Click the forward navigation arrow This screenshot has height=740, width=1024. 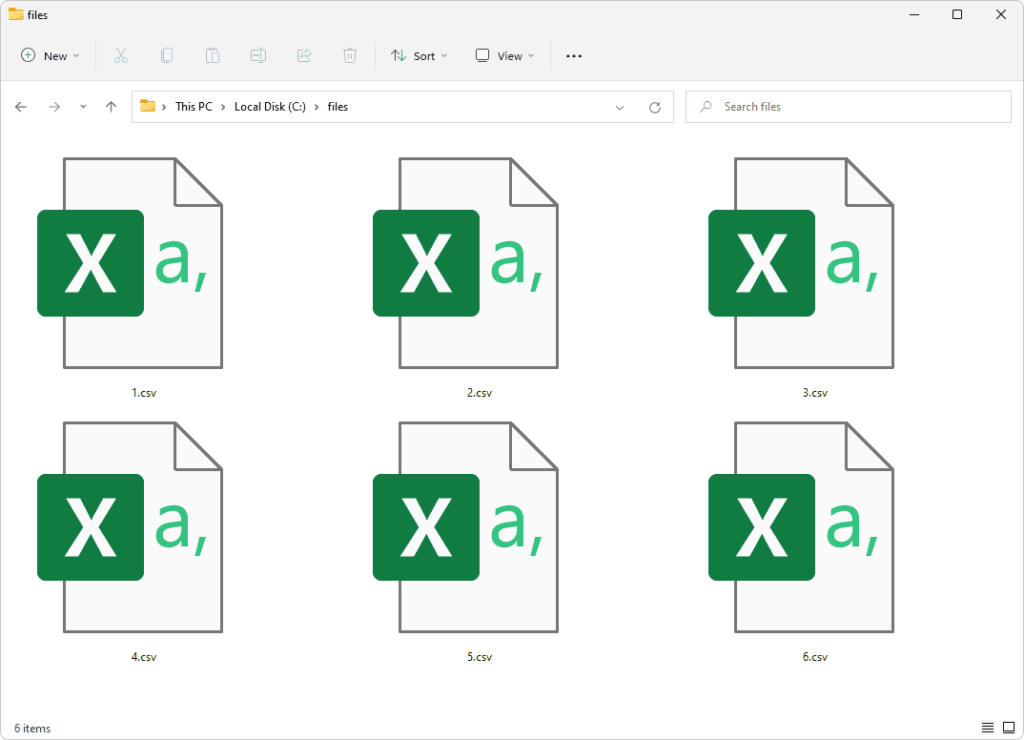click(52, 106)
